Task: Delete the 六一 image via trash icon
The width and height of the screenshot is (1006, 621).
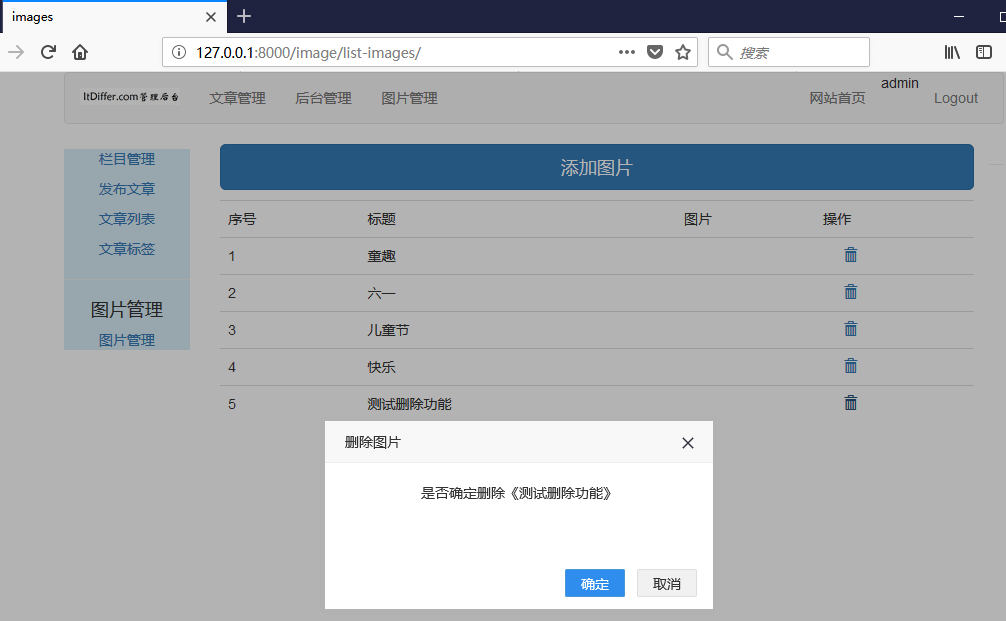Action: [x=851, y=292]
